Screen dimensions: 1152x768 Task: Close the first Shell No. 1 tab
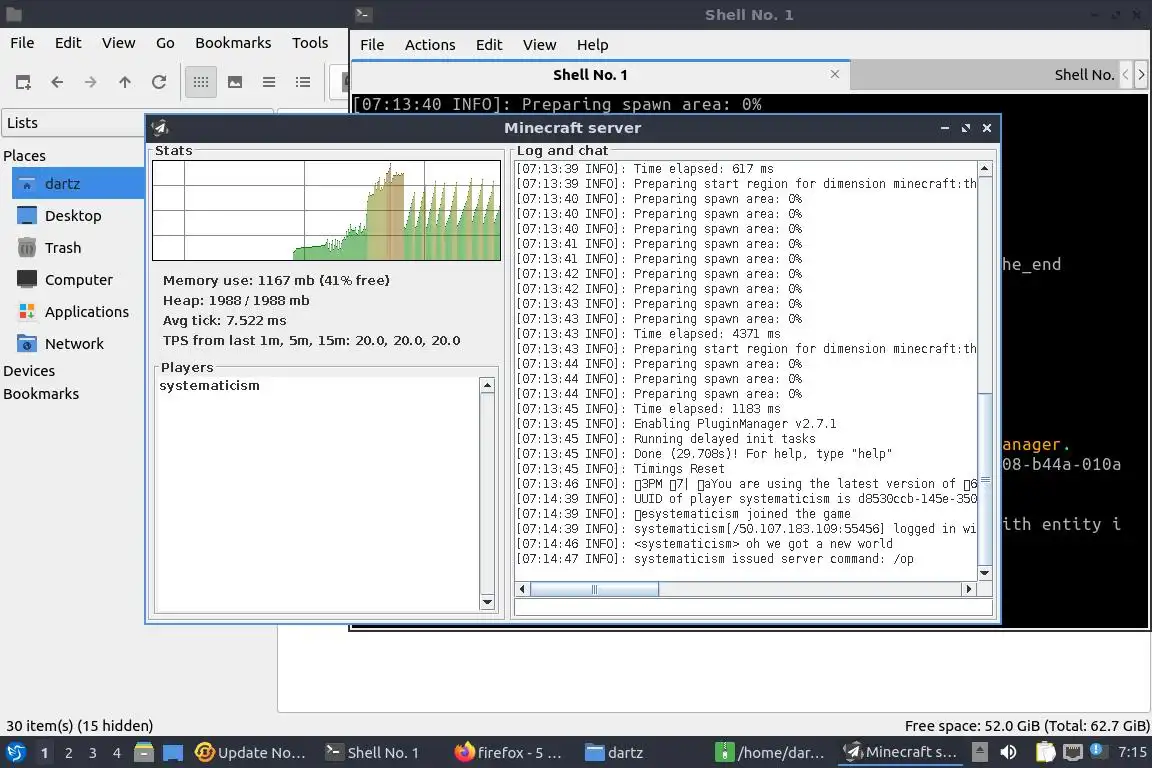point(835,74)
